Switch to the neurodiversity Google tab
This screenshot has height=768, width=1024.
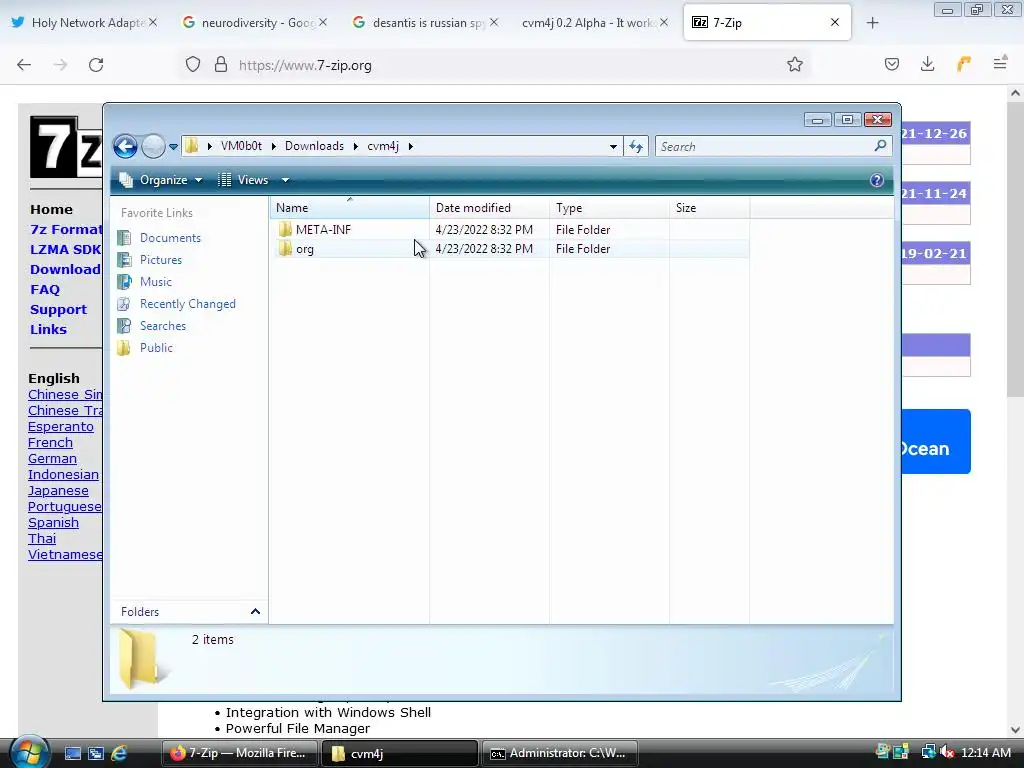[253, 22]
